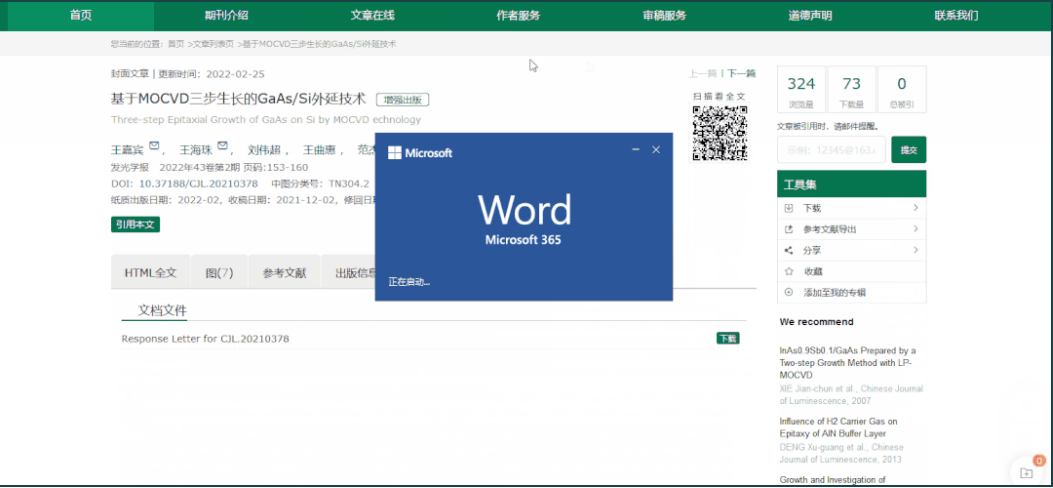Click the export icon beside 参考文献导出
The height and width of the screenshot is (488, 1053).
[x=789, y=229]
